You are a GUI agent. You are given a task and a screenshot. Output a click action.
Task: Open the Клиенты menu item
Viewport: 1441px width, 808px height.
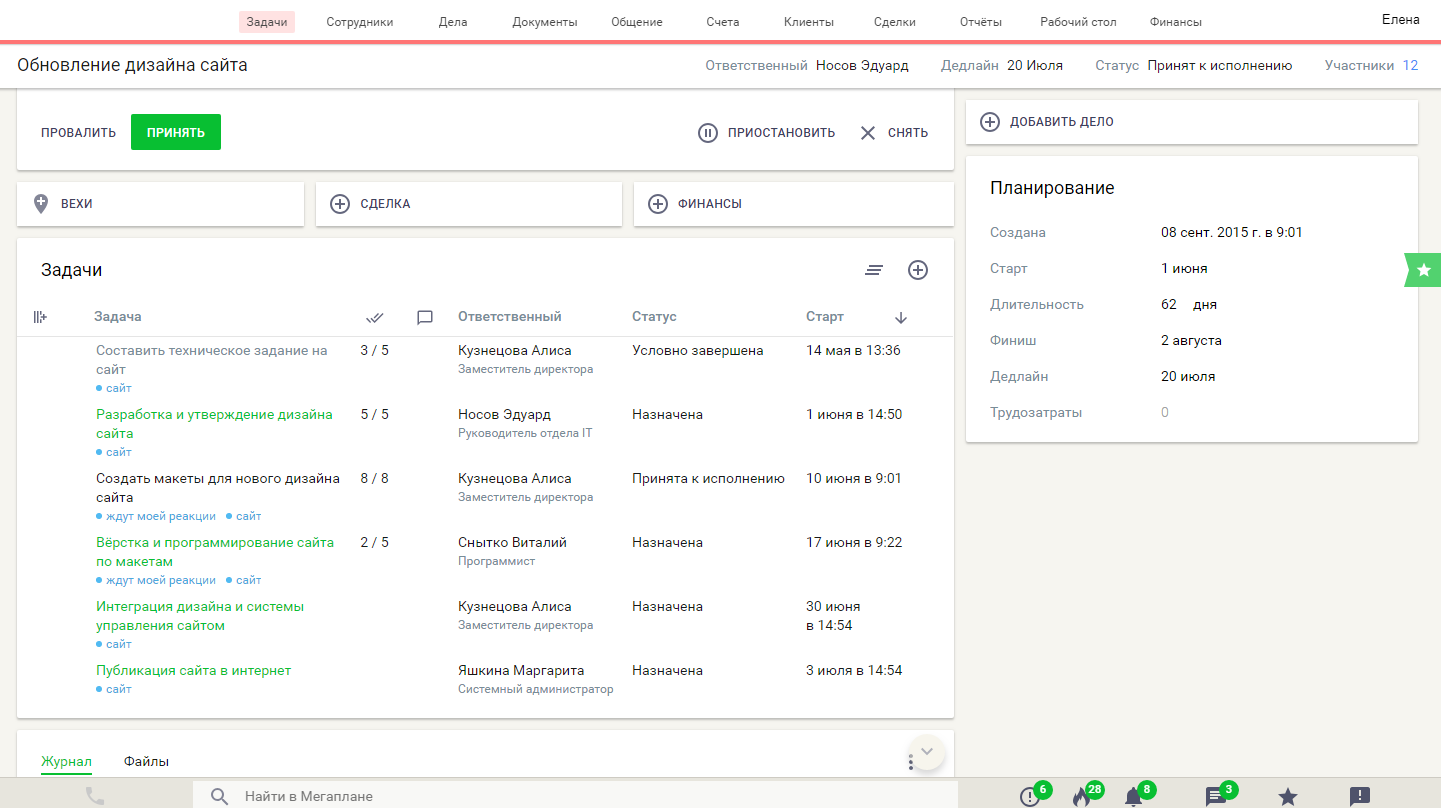[809, 22]
